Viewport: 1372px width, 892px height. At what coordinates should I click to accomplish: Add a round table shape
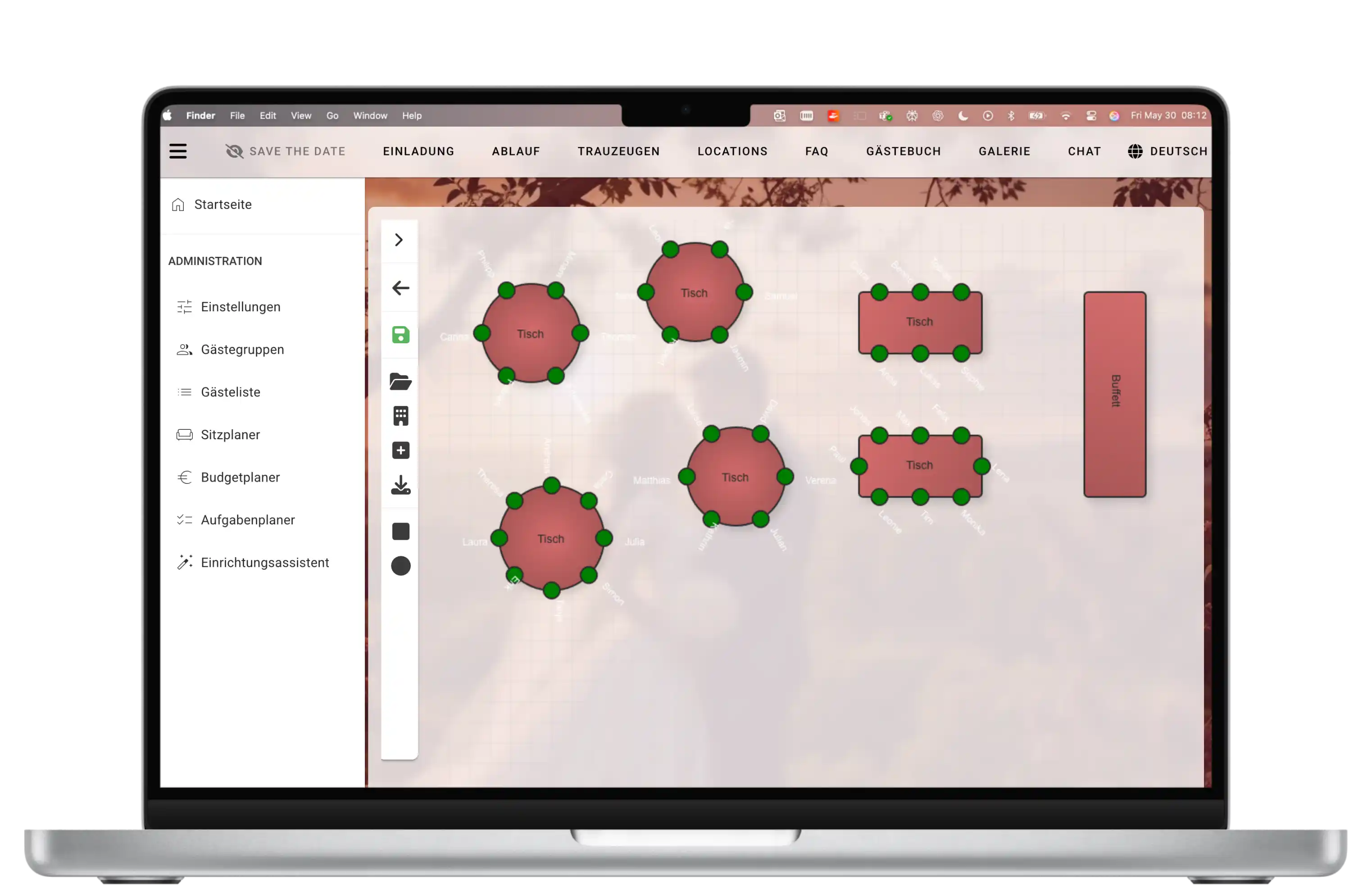[400, 566]
